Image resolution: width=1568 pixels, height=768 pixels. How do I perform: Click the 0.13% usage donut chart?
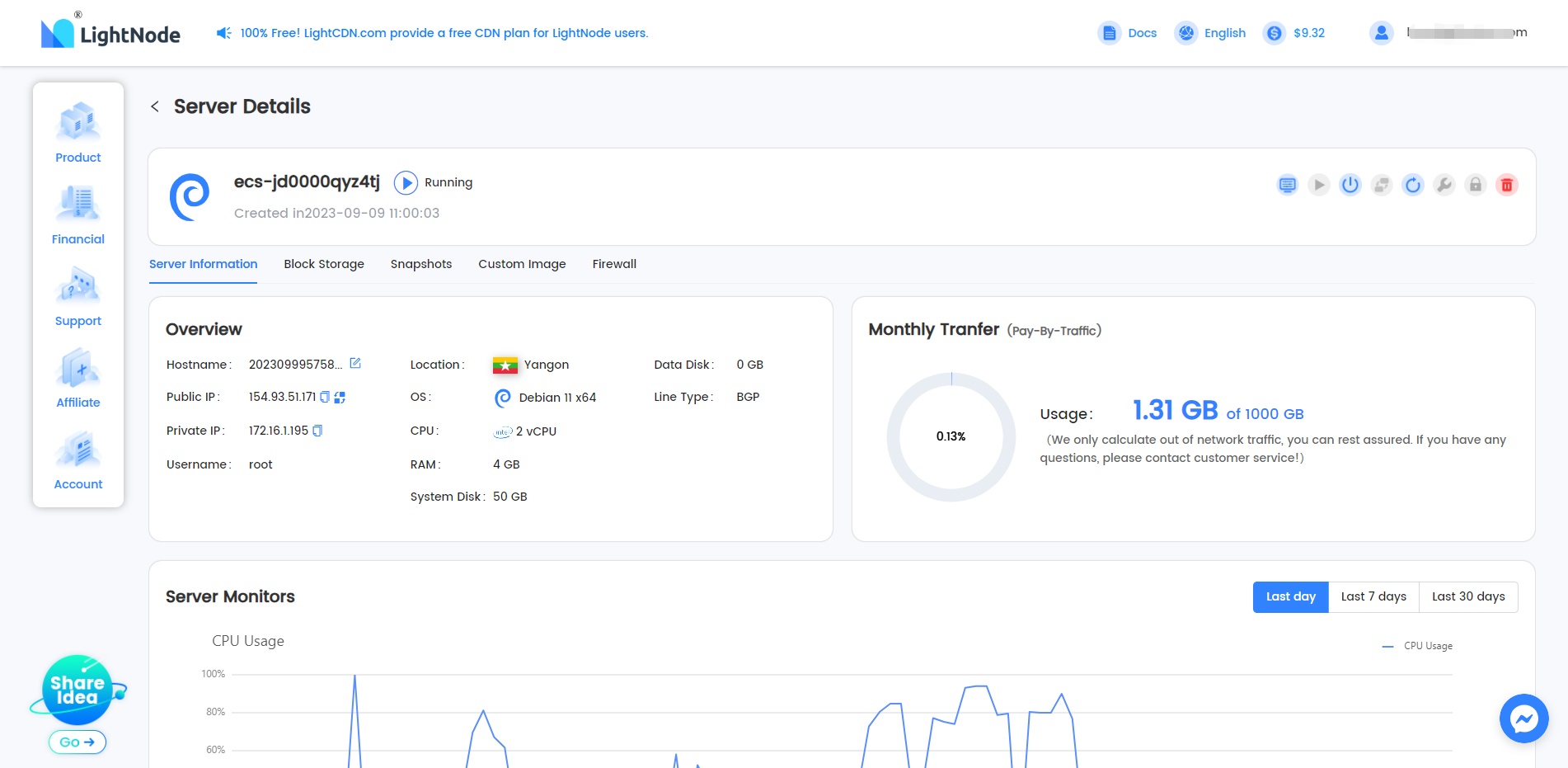tap(951, 436)
